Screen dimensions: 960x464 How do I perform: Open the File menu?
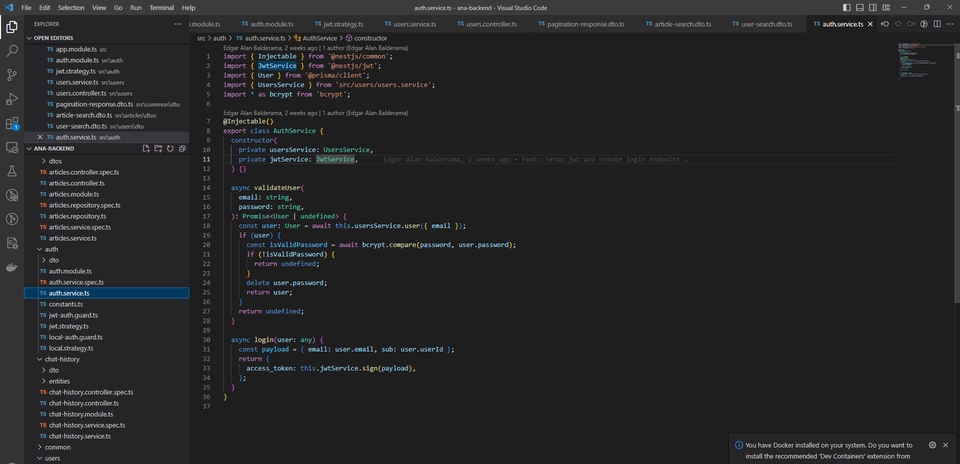point(26,8)
